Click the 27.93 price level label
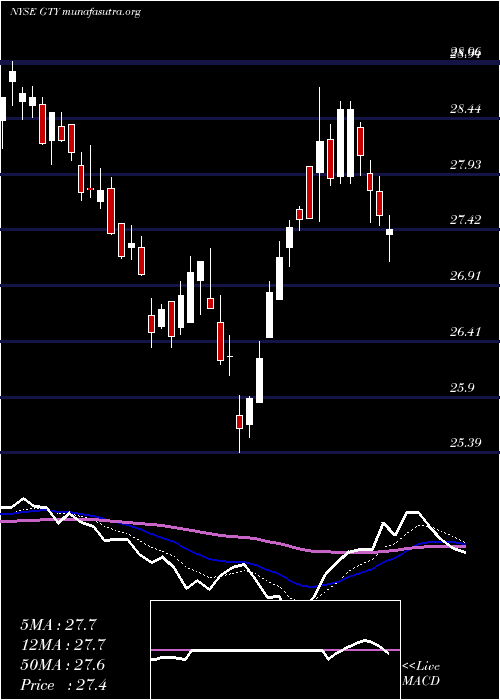 pyautogui.click(x=466, y=165)
